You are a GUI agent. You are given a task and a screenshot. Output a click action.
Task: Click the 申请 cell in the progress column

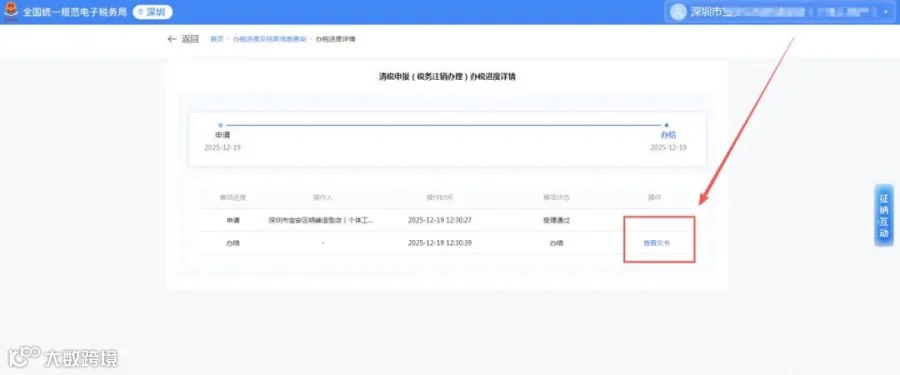[232, 220]
